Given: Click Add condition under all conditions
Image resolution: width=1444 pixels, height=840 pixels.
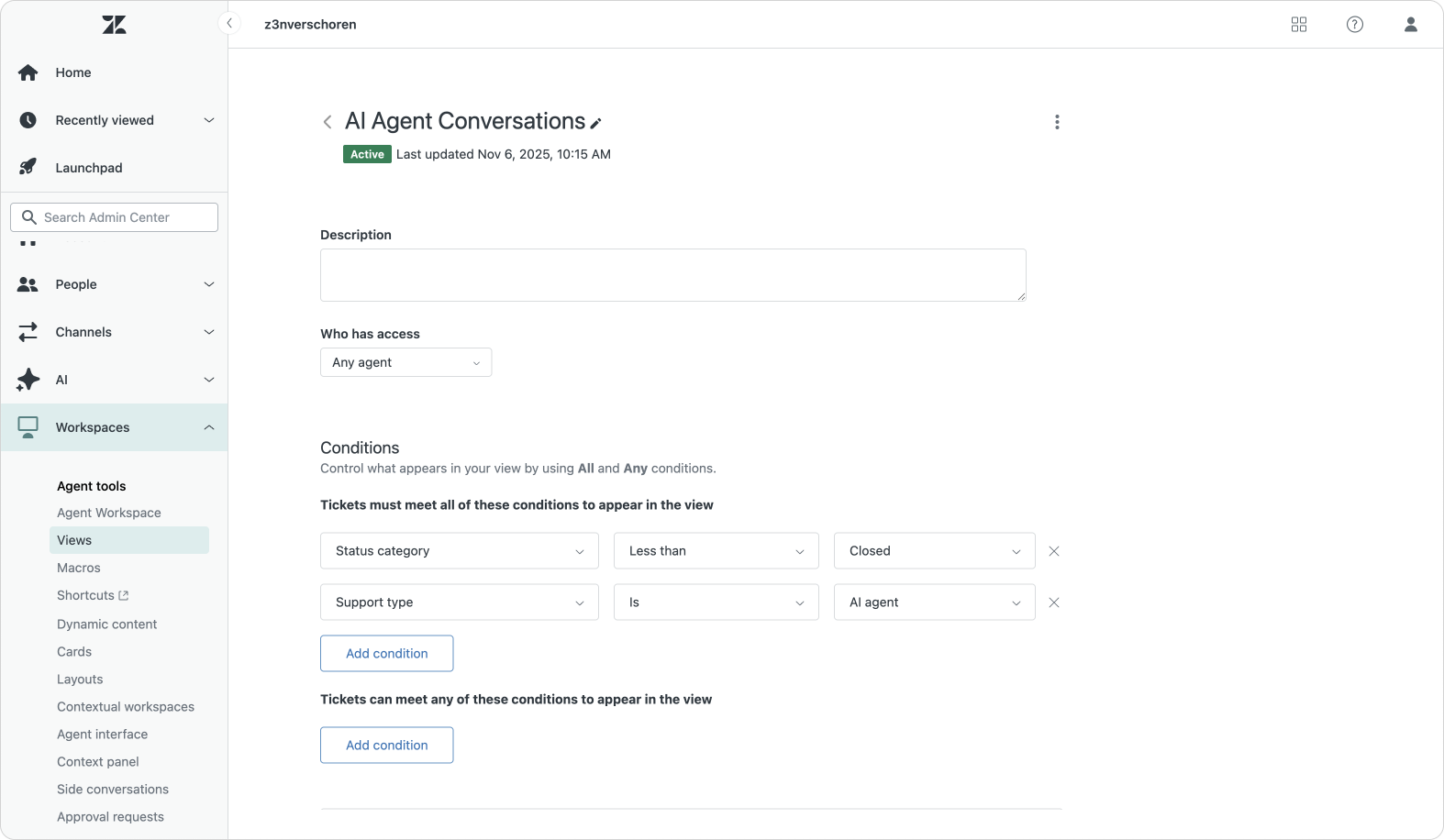Looking at the screenshot, I should [x=386, y=654].
